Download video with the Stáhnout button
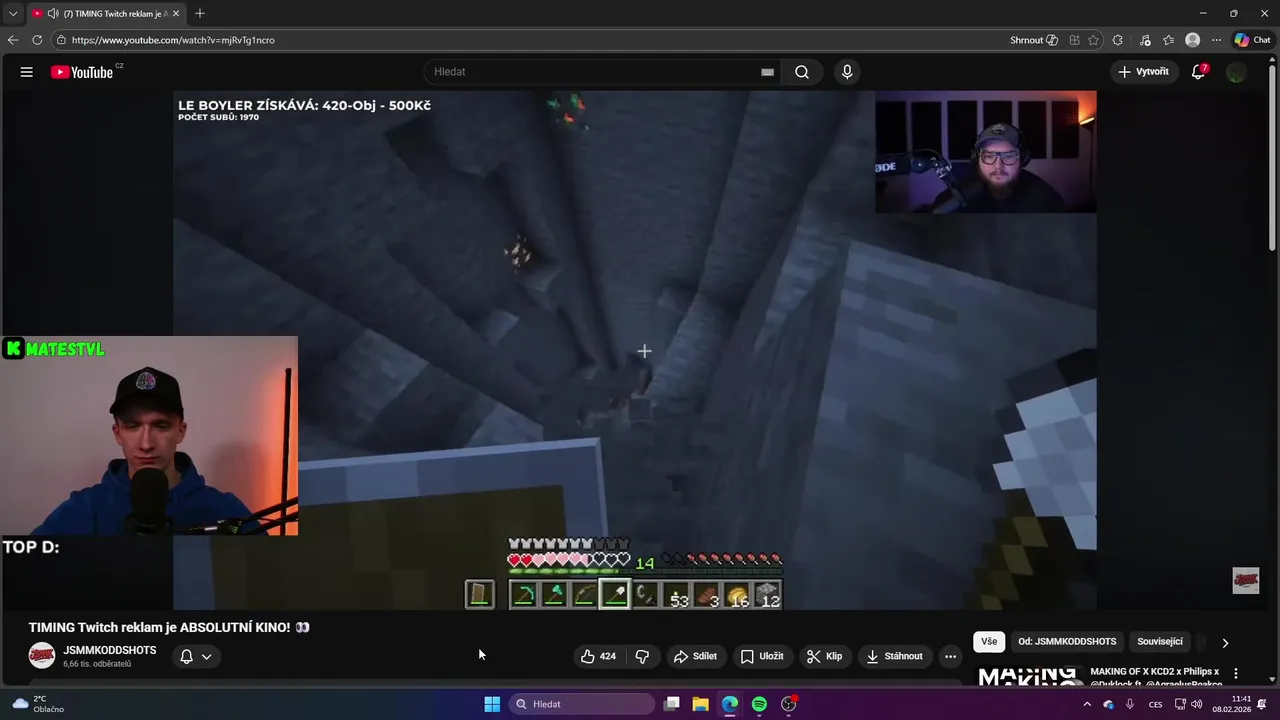Screen dimensions: 1280x720 (x=894, y=656)
